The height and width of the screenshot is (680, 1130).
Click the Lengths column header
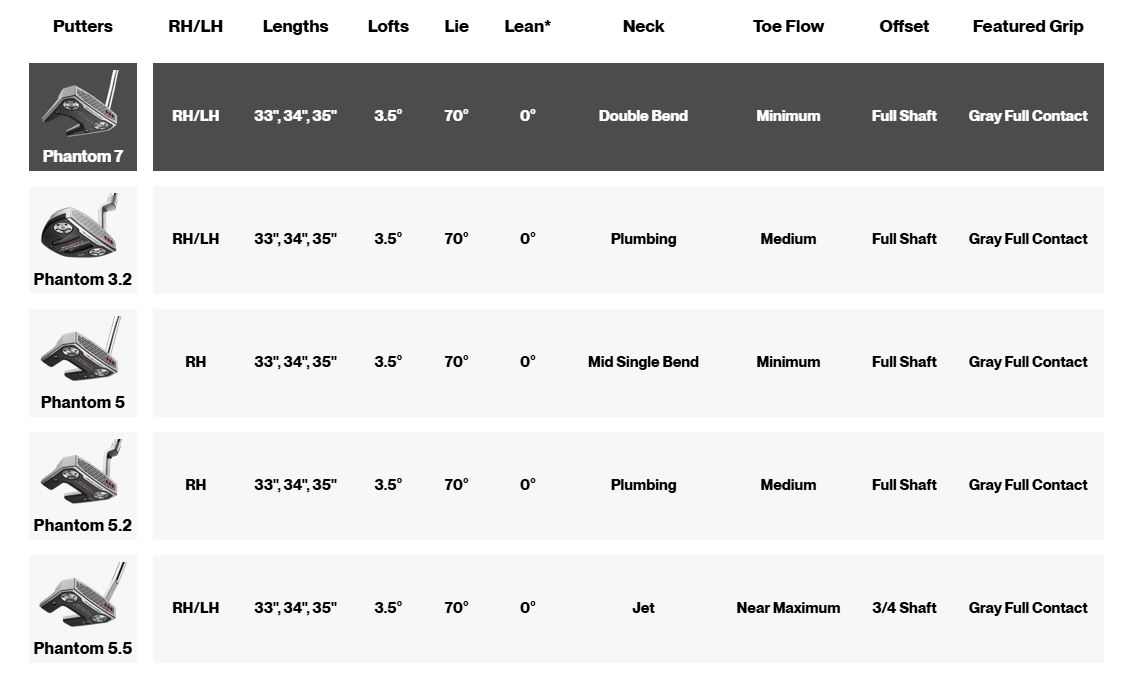(x=295, y=27)
